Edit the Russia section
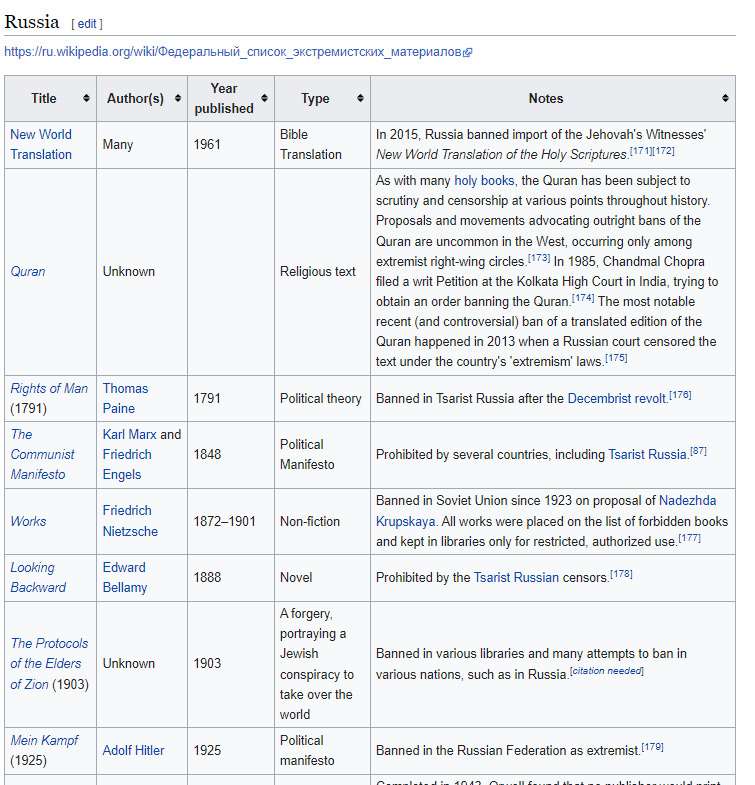This screenshot has width=755, height=785. (87, 24)
